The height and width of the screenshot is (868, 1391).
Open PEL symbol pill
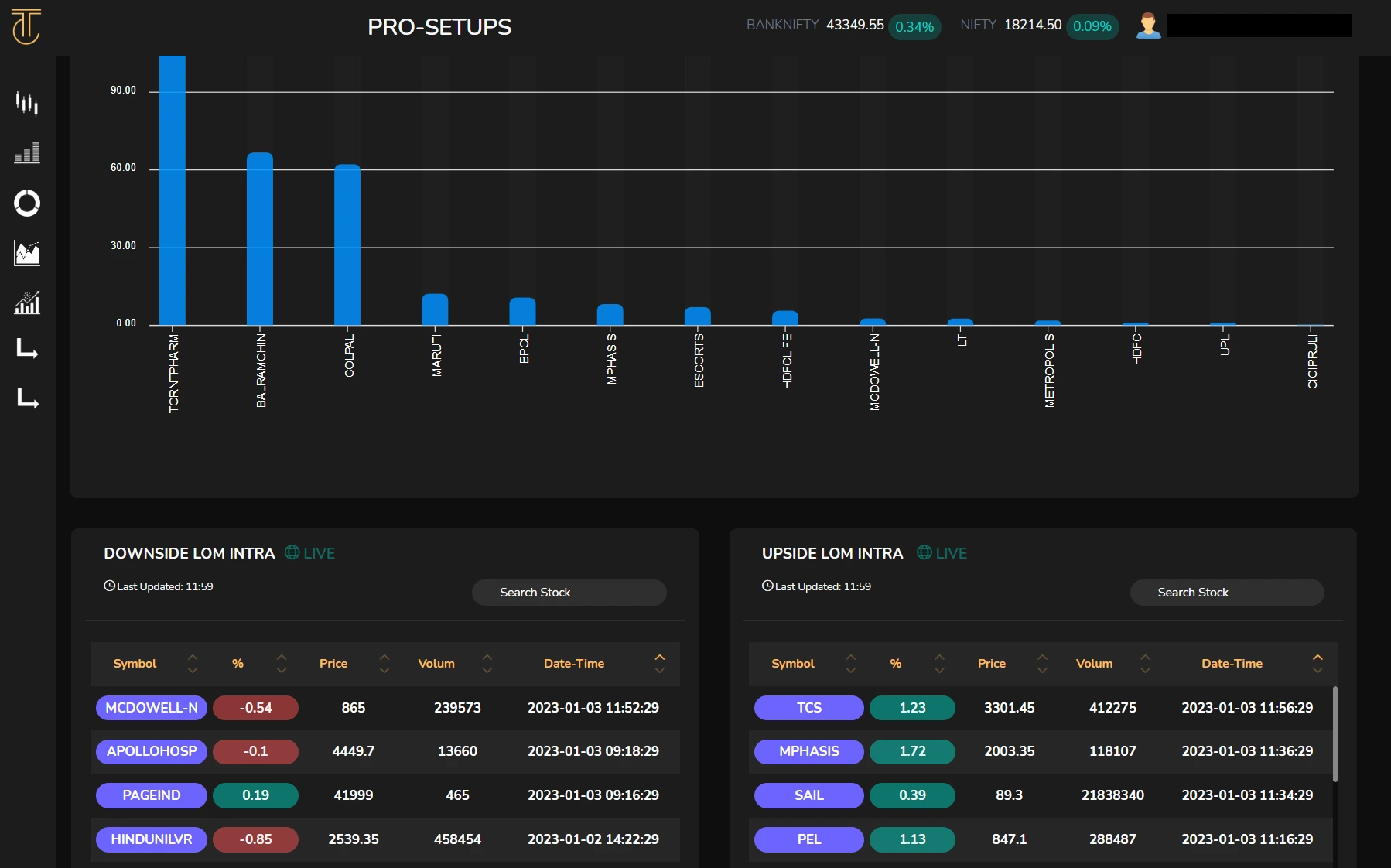[809, 839]
